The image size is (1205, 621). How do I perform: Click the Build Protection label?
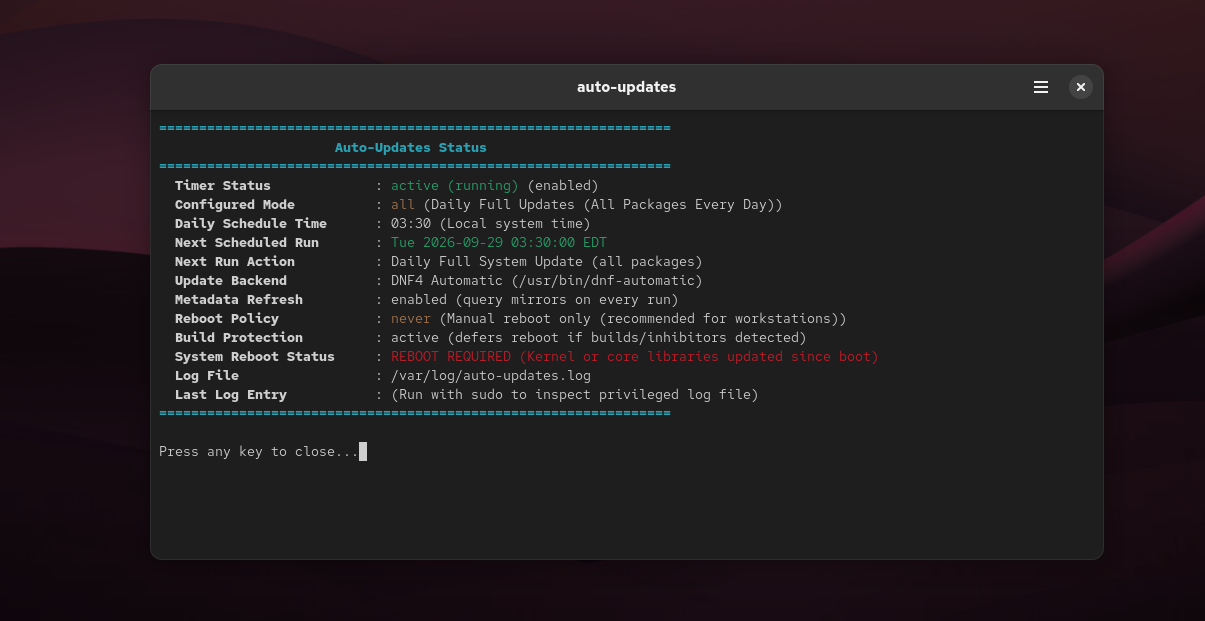point(239,337)
